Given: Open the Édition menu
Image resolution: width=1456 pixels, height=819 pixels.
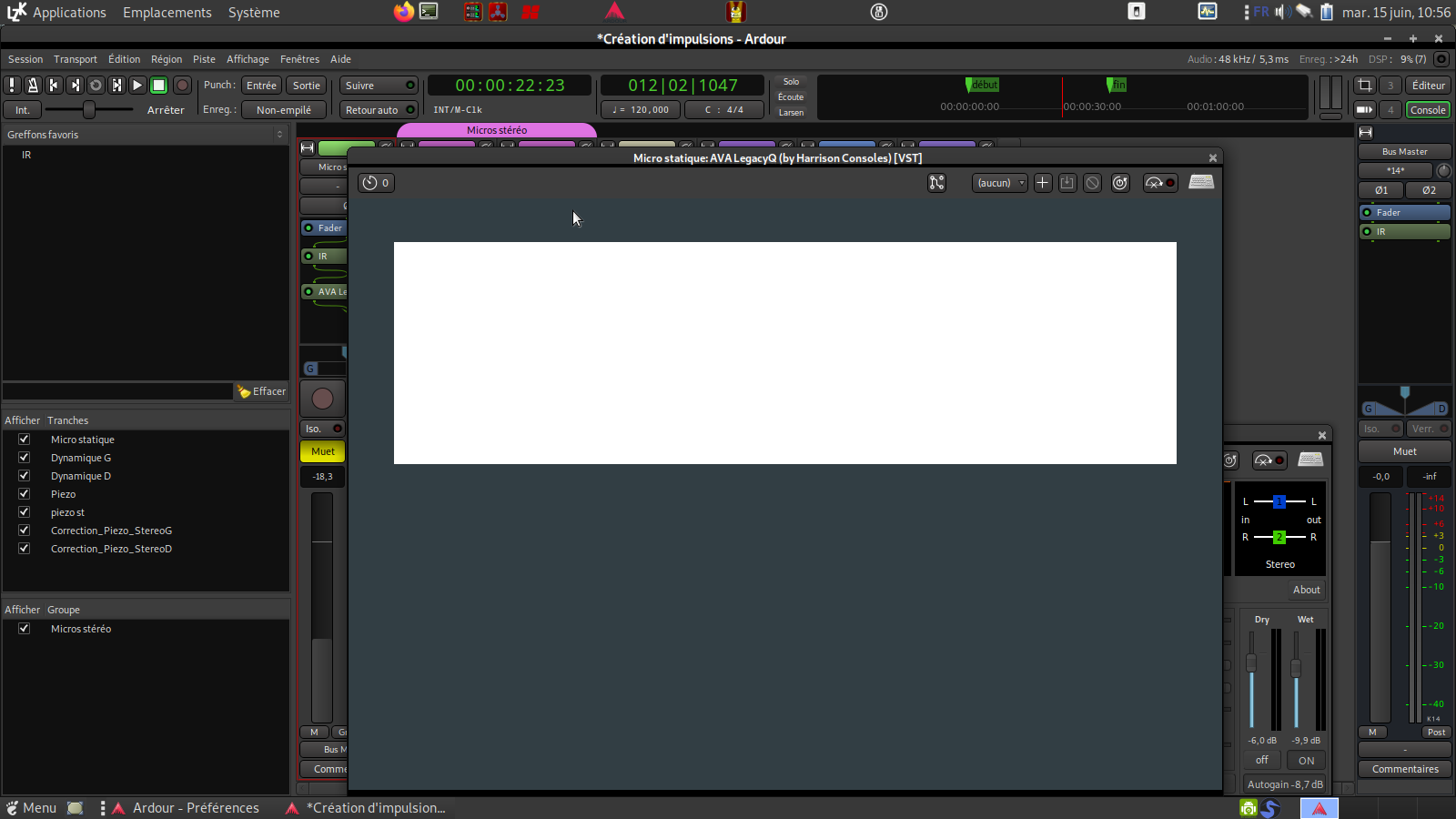Looking at the screenshot, I should pos(124,59).
